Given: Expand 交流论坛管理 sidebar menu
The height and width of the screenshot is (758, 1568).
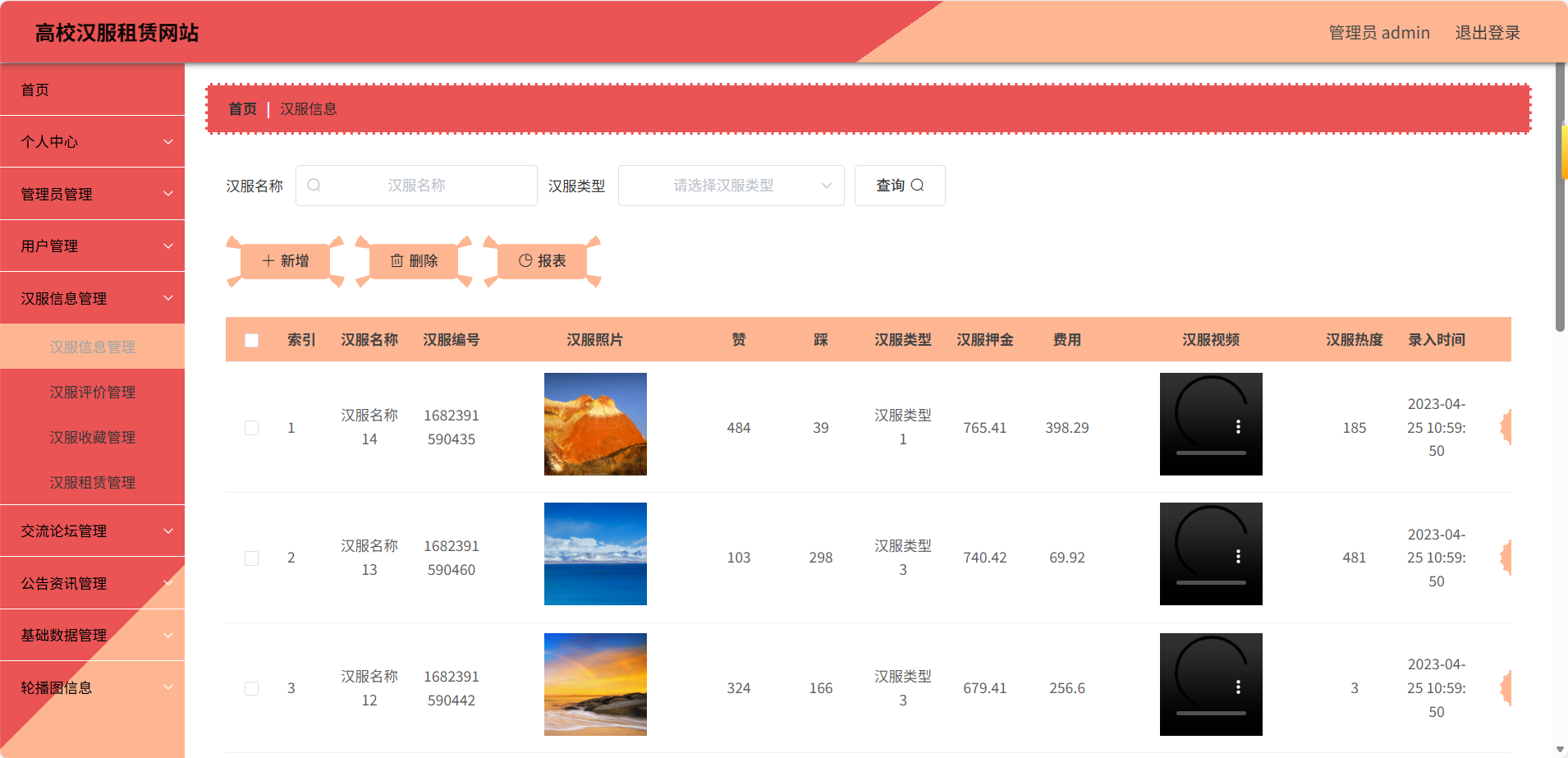Looking at the screenshot, I should [92, 531].
